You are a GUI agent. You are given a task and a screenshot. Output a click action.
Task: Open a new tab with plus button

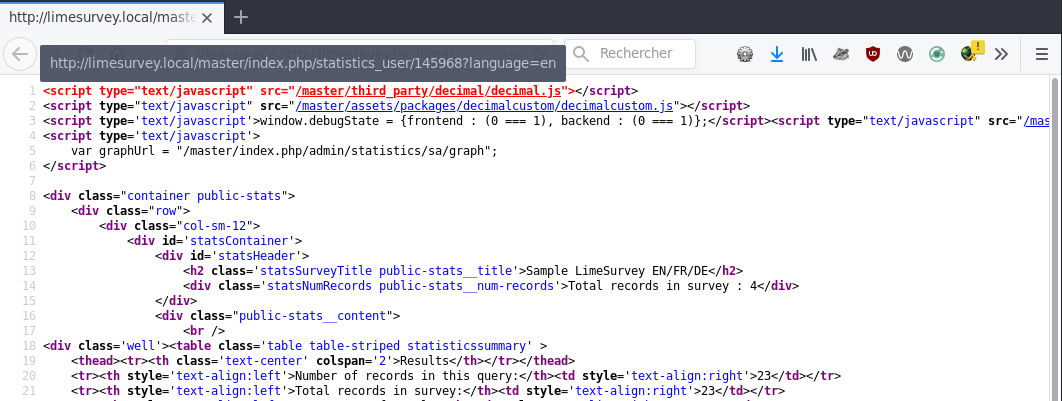(x=241, y=17)
